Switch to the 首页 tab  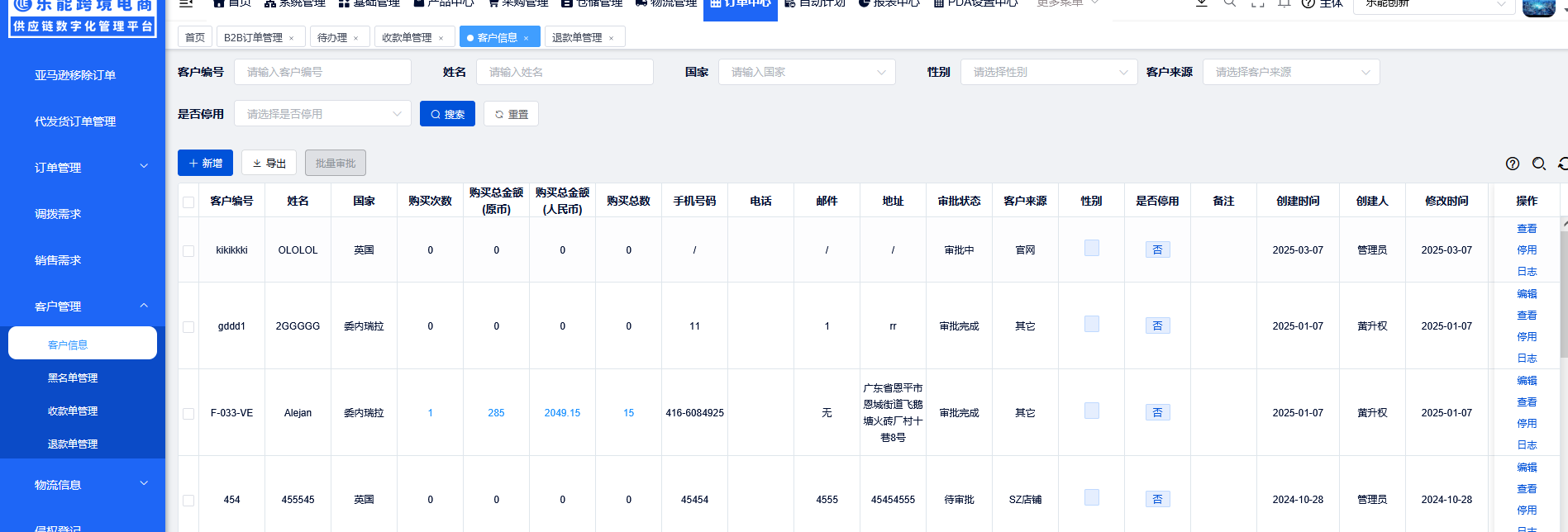195,37
